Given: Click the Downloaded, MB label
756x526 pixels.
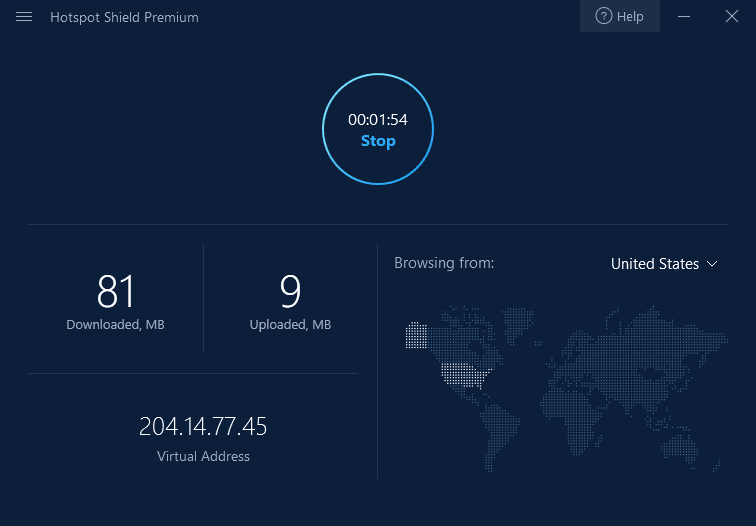Looking at the screenshot, I should [115, 324].
